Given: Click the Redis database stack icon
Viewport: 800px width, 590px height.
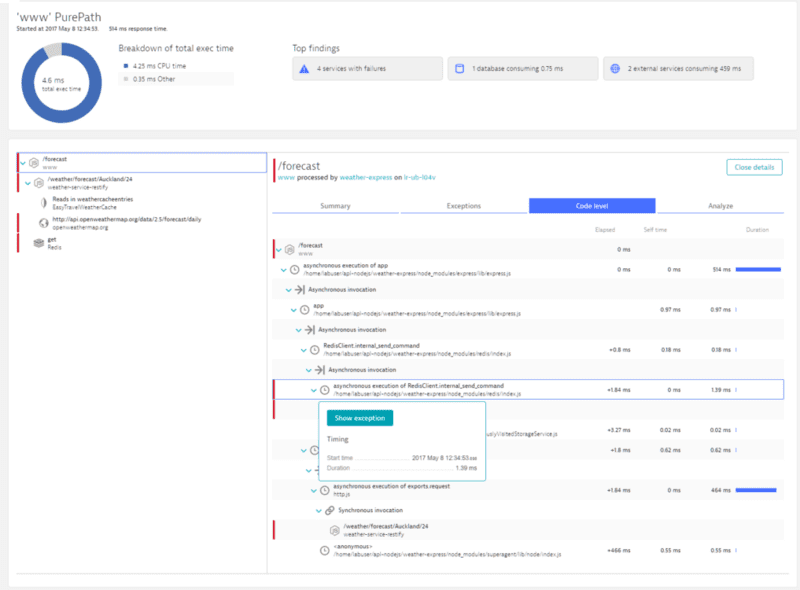Looking at the screenshot, I should pos(39,243).
